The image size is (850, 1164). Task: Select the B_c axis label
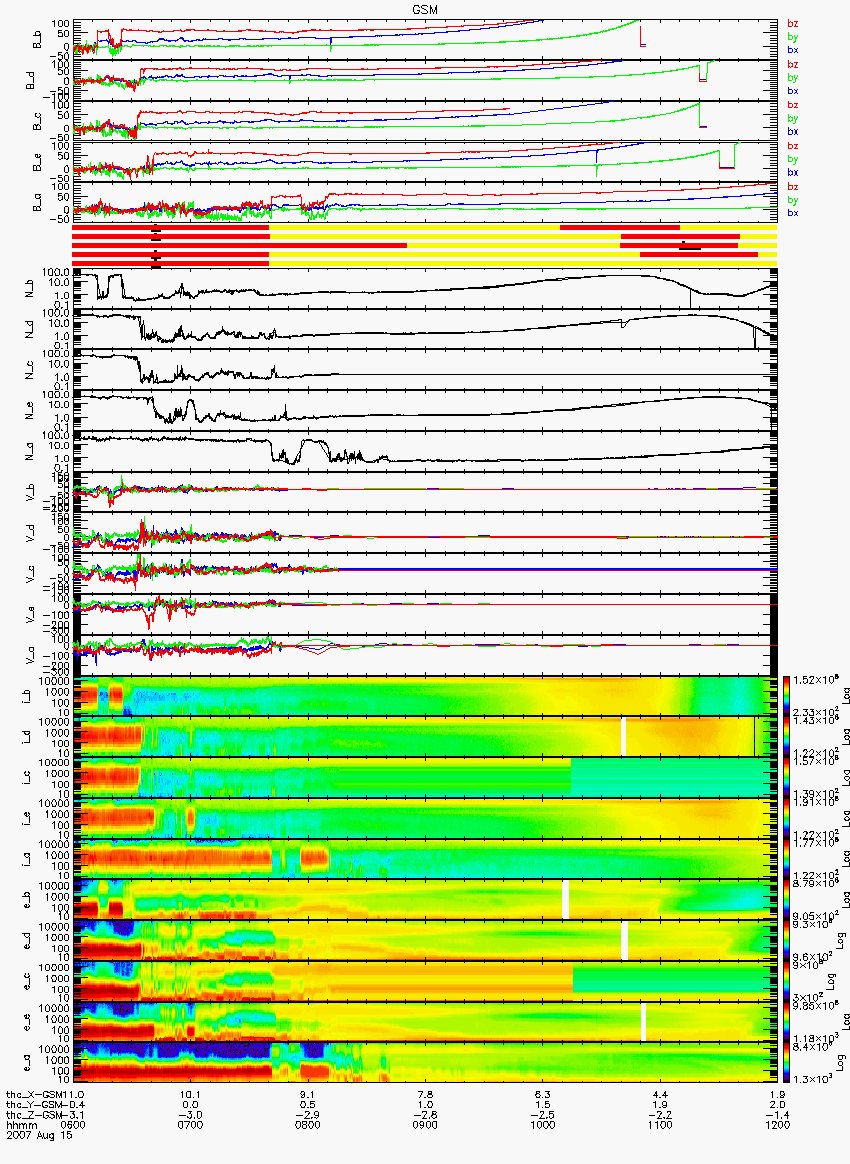(36, 121)
